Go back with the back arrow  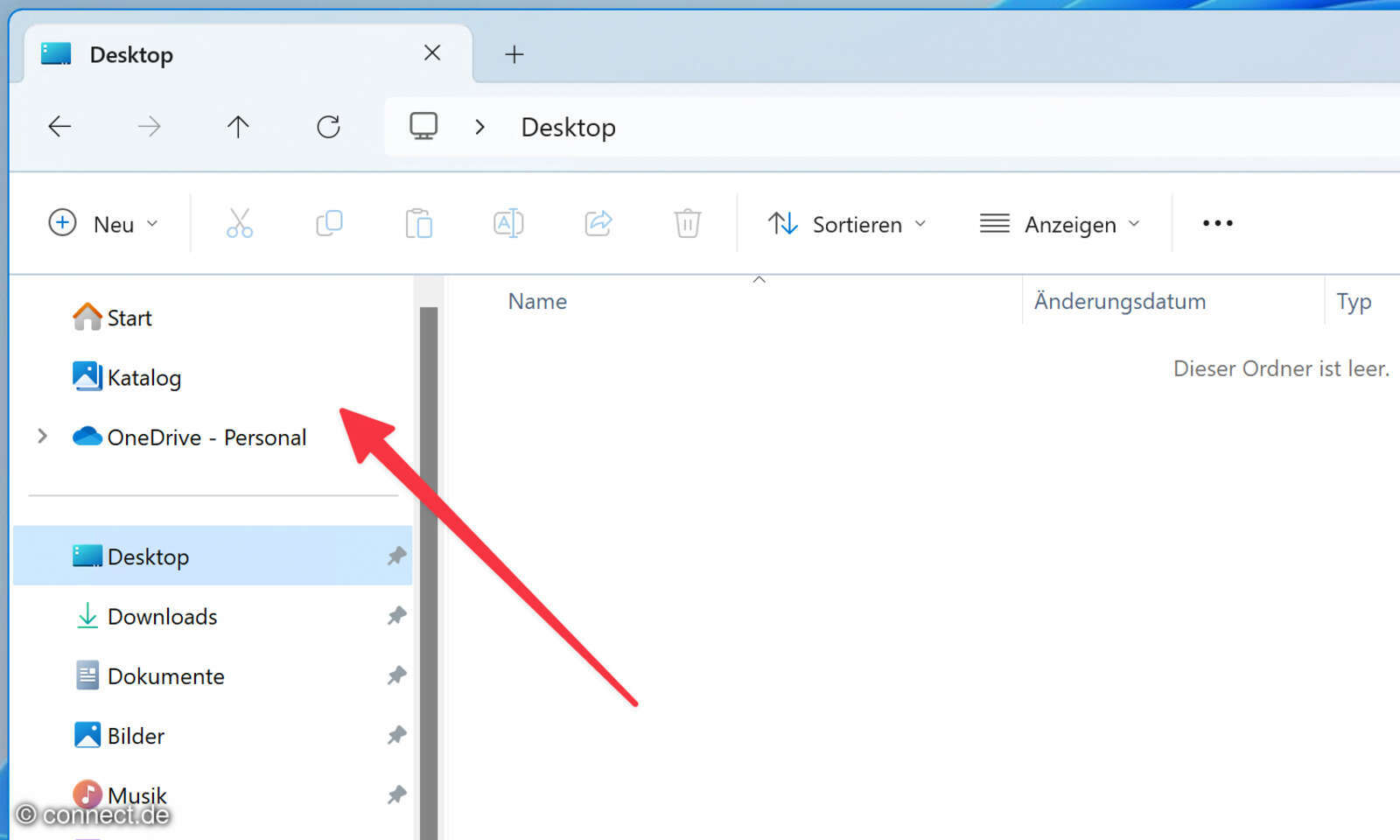point(59,126)
